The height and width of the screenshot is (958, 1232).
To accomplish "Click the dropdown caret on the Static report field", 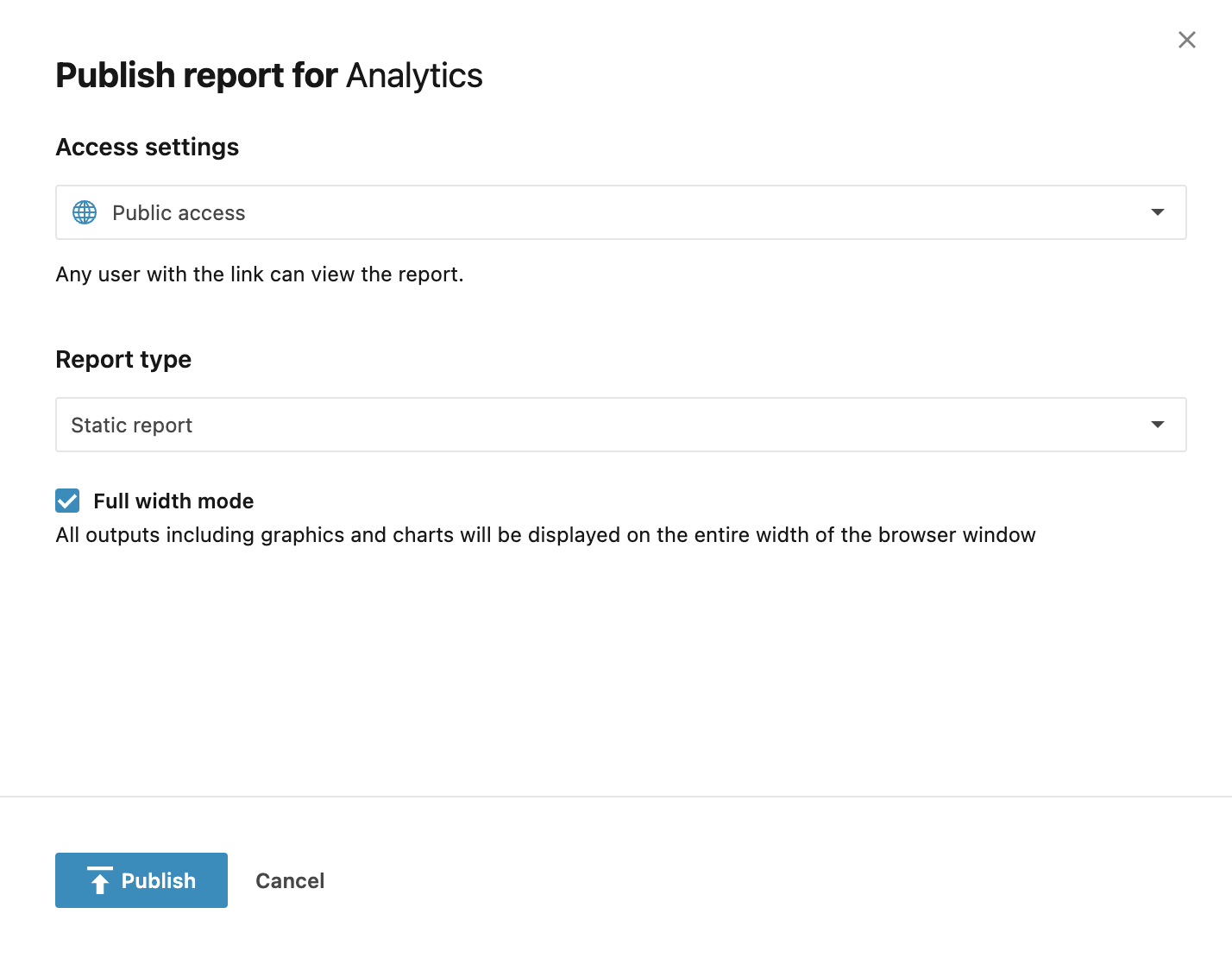I will (1157, 425).
